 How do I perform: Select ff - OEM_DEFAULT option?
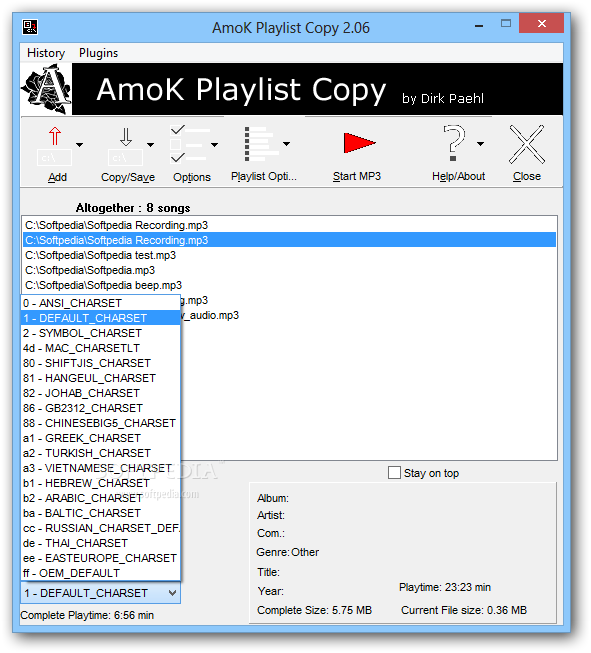100,573
